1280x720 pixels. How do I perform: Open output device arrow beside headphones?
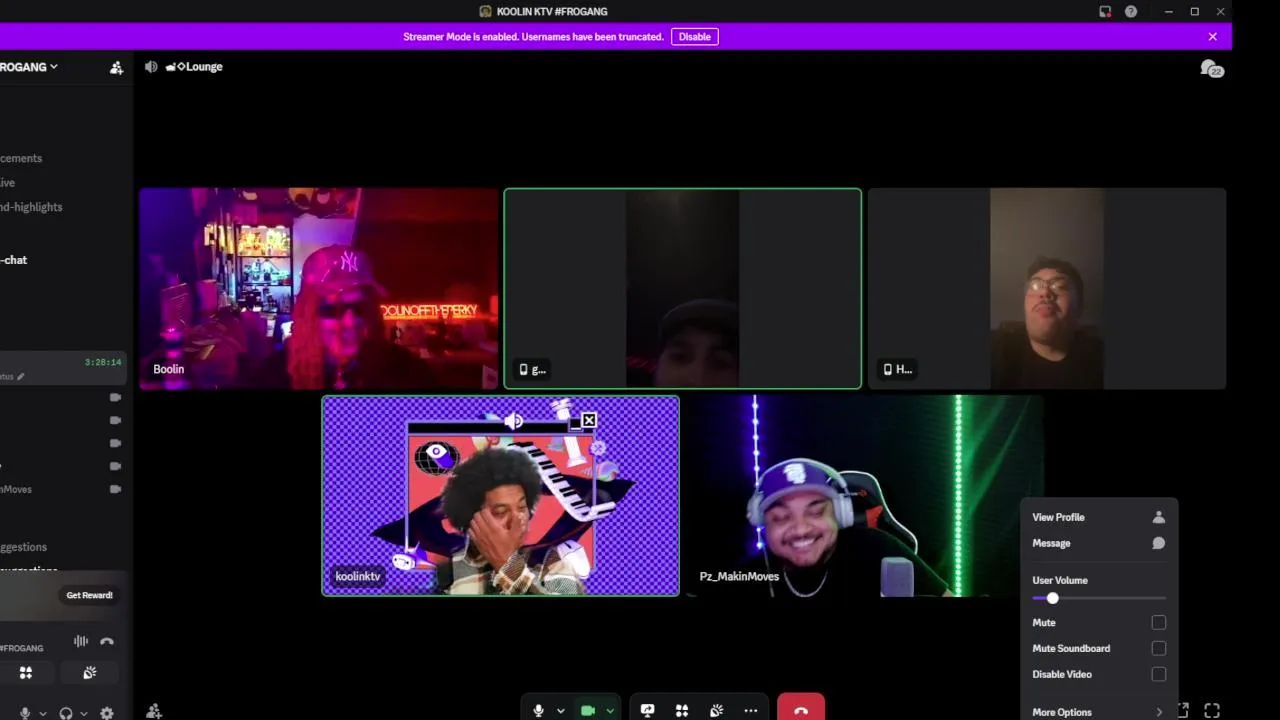tap(83, 714)
